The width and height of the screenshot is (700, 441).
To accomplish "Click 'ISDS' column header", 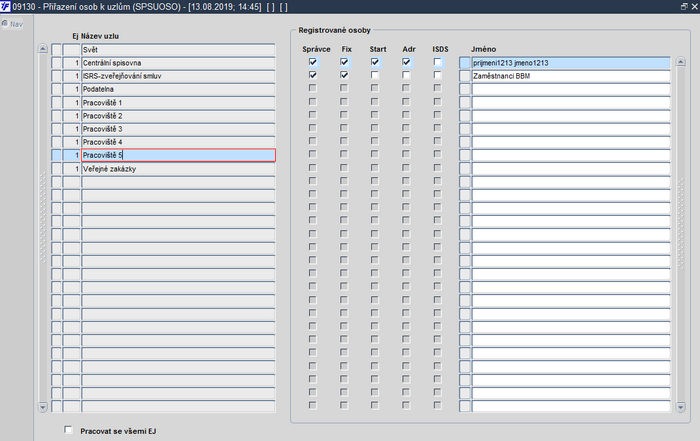I will pyautogui.click(x=440, y=49).
